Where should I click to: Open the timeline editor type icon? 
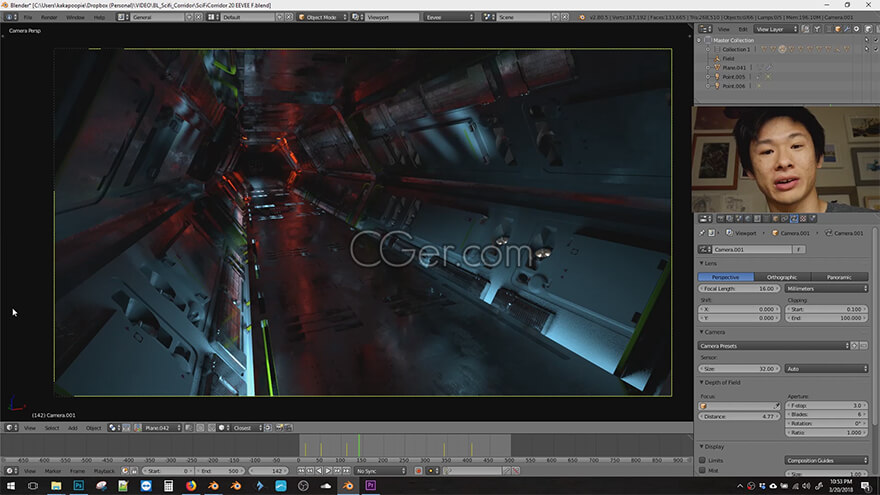click(11, 471)
